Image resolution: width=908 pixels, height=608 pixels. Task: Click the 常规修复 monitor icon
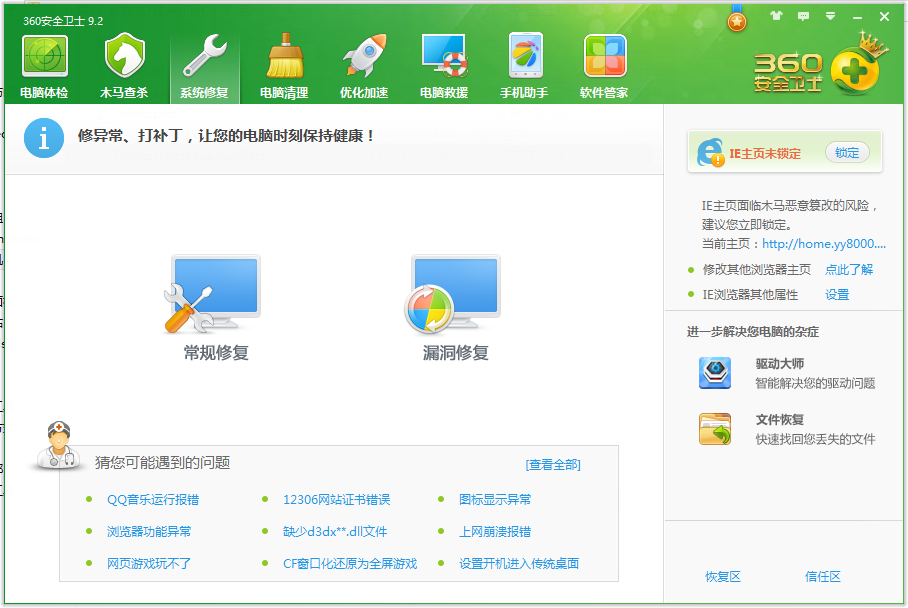213,294
